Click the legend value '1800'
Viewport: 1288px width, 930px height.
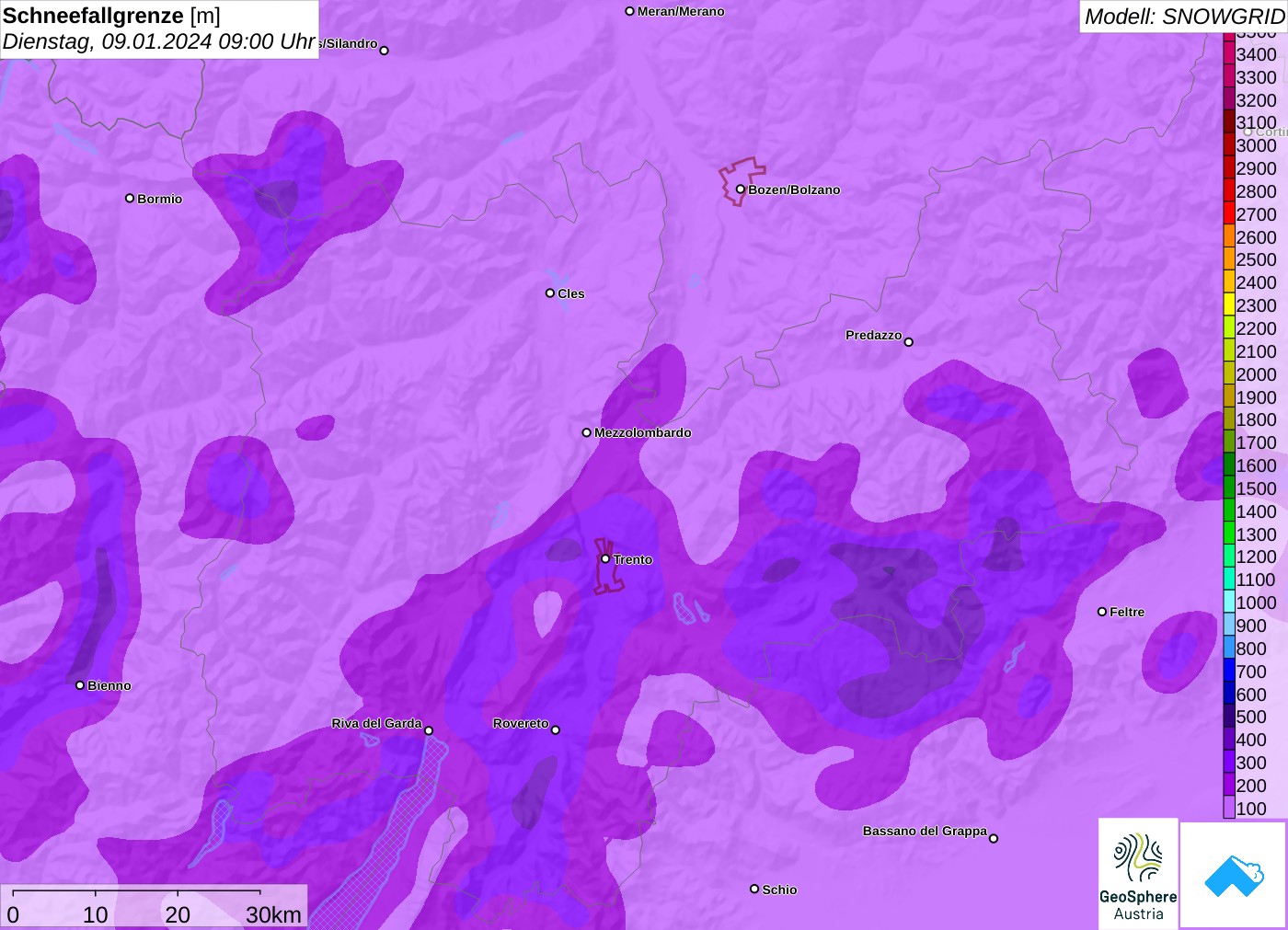1257,419
